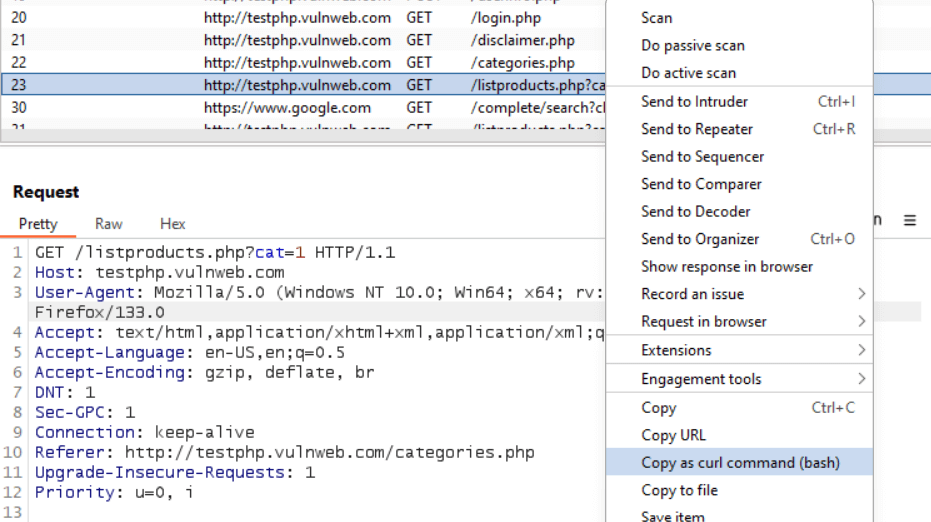Open the Pretty request view tab
The height and width of the screenshot is (522, 931).
pos(38,224)
